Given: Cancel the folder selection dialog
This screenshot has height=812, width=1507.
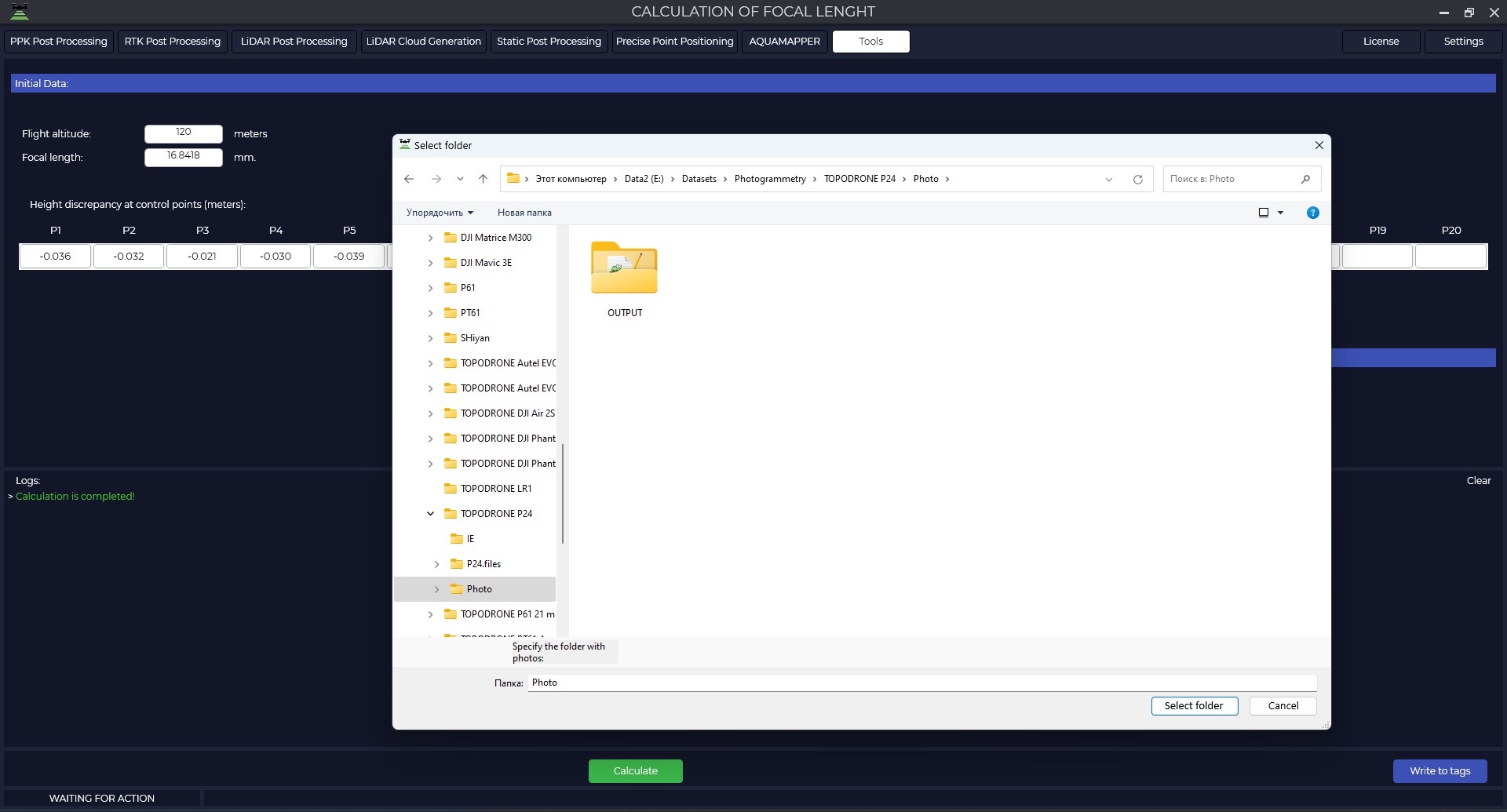Looking at the screenshot, I should pos(1283,706).
